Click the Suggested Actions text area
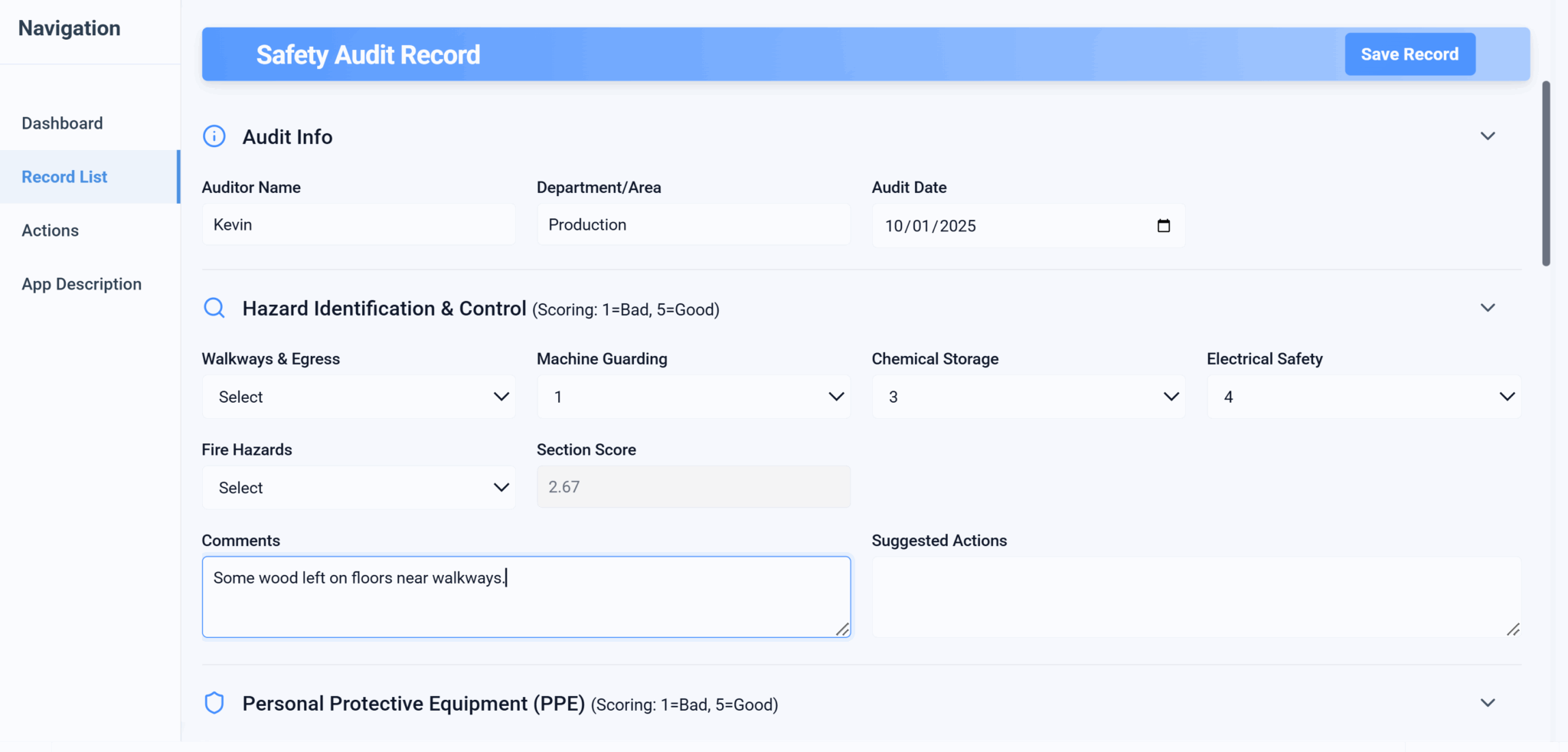Screen dimensions: 1568x752 (x=1196, y=597)
